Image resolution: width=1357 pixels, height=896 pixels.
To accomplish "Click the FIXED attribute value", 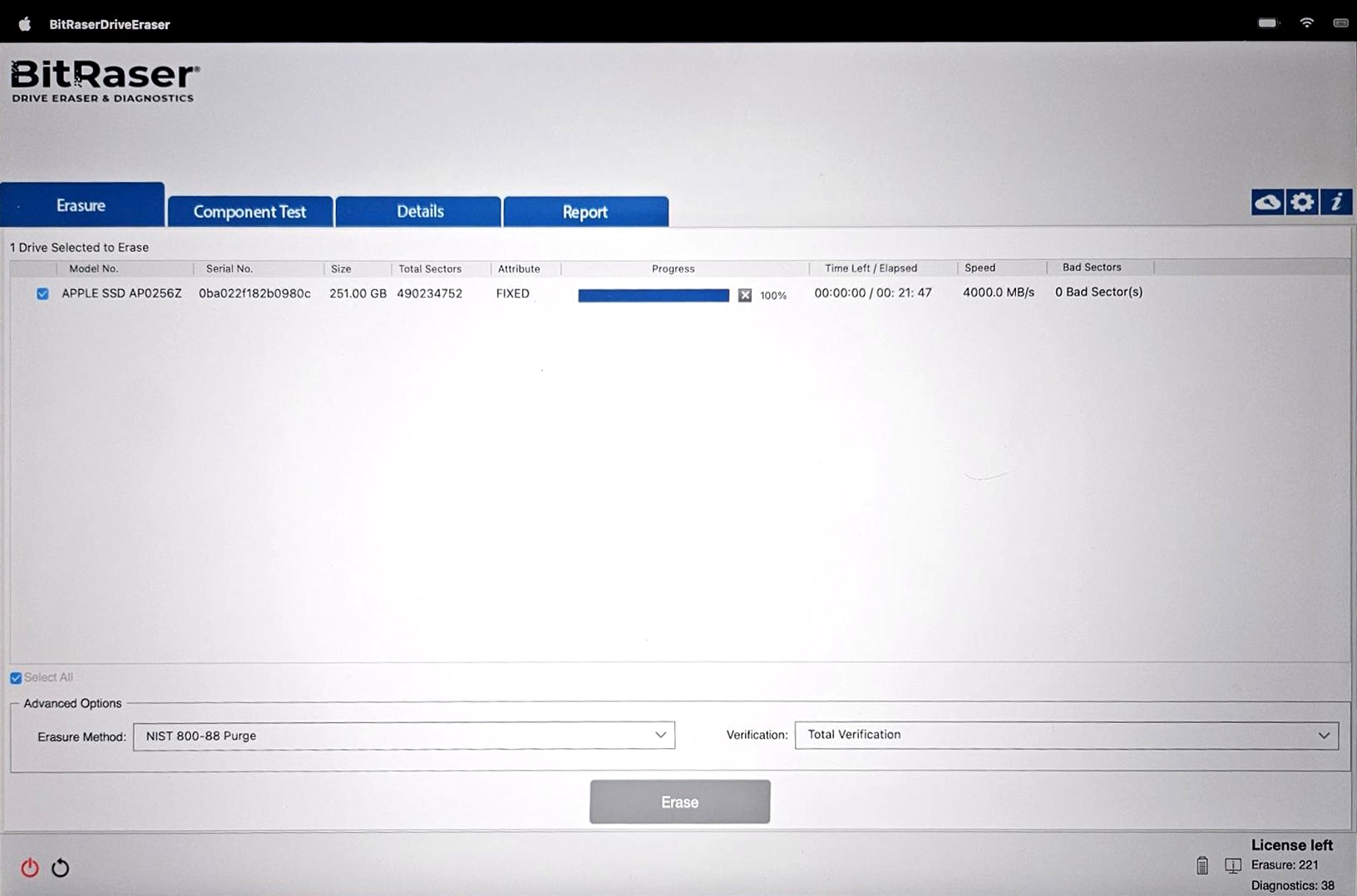I will pos(513,293).
